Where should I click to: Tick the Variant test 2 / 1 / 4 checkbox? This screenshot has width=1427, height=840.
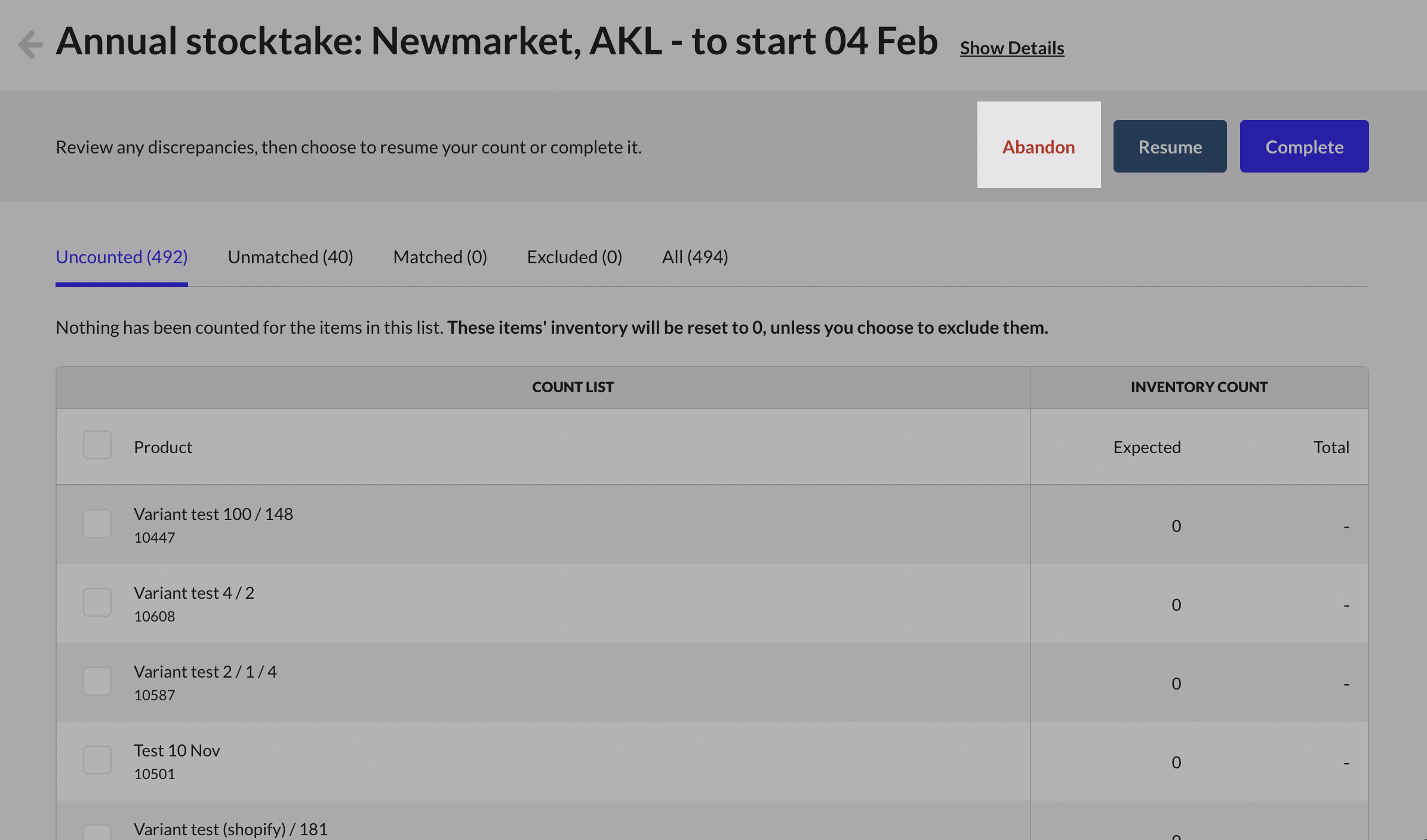pos(97,681)
